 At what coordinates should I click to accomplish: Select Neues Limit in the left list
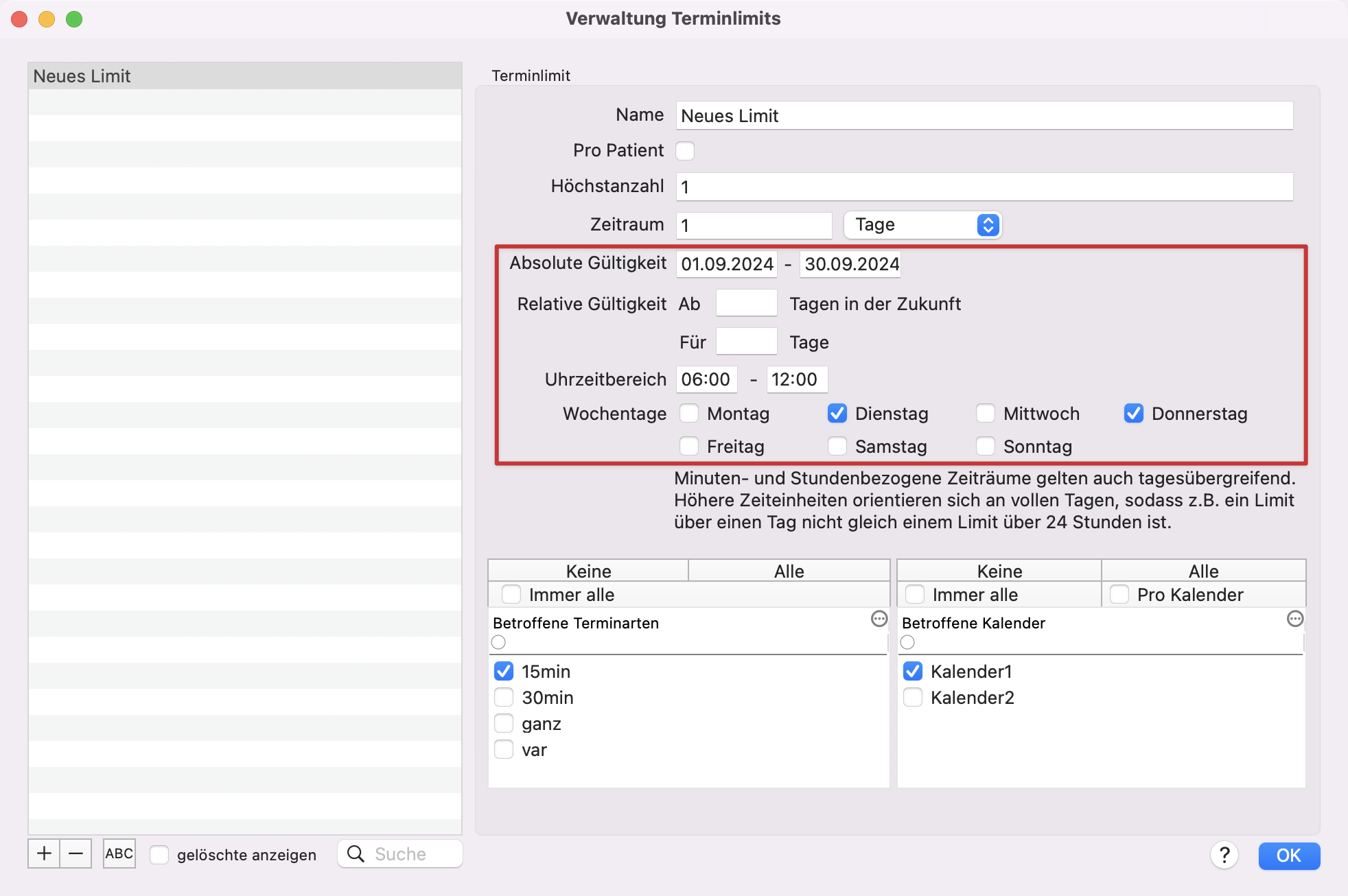[245, 76]
